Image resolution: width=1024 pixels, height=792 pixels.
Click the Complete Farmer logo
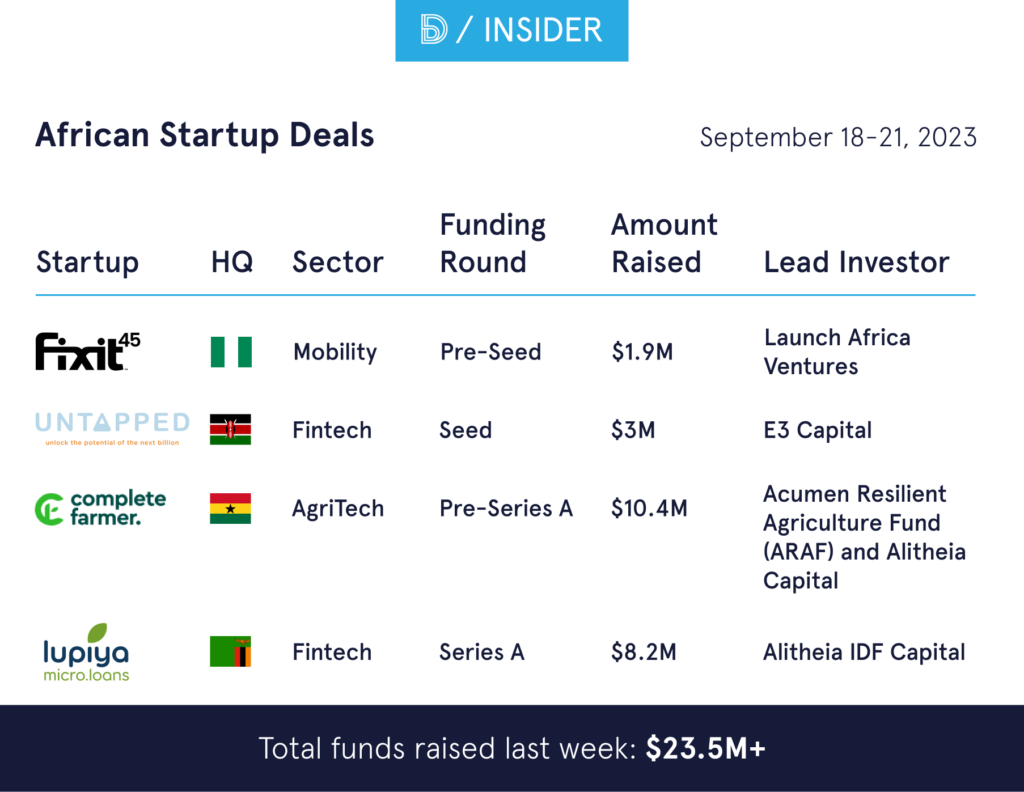coord(100,508)
